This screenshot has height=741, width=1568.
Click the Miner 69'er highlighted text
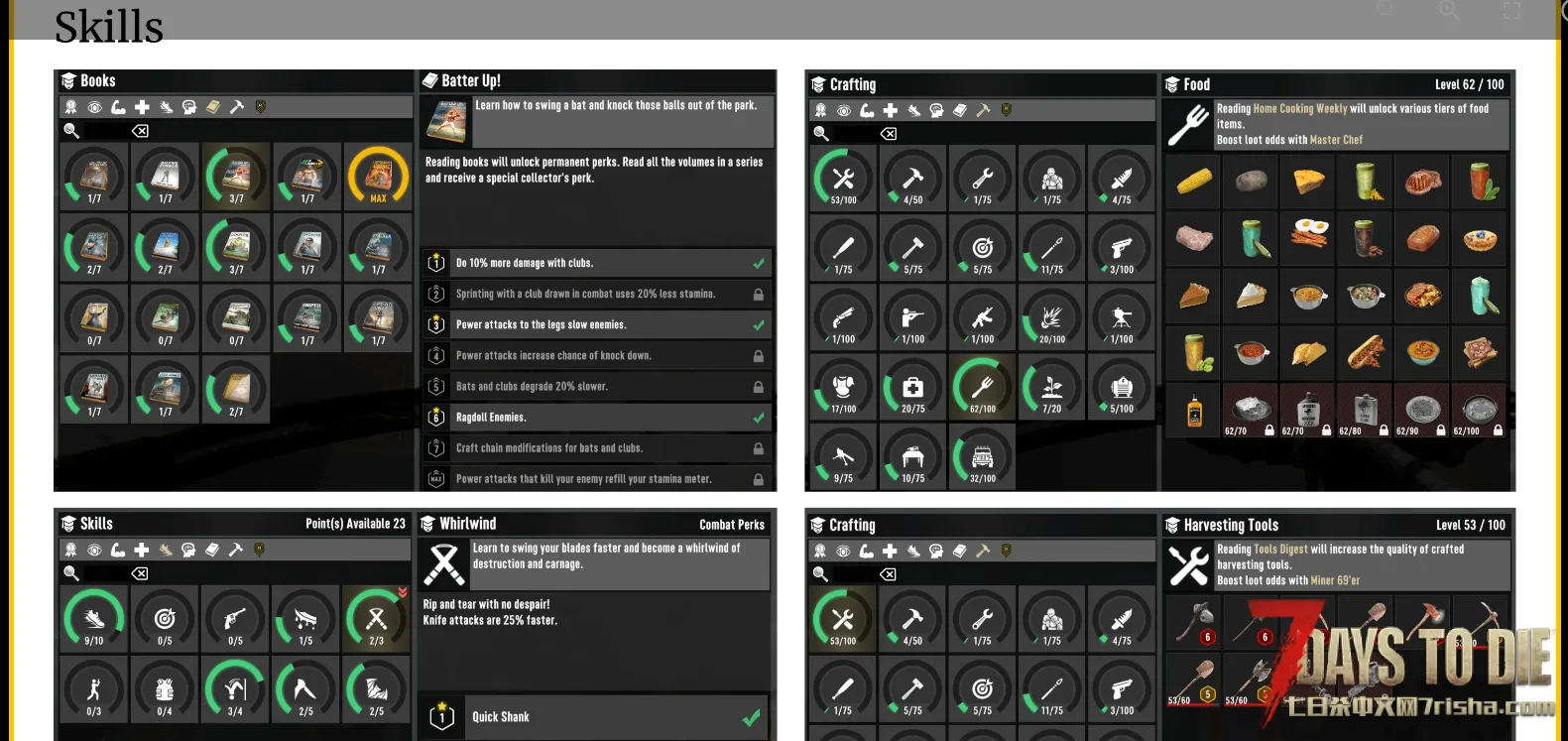coord(1335,580)
